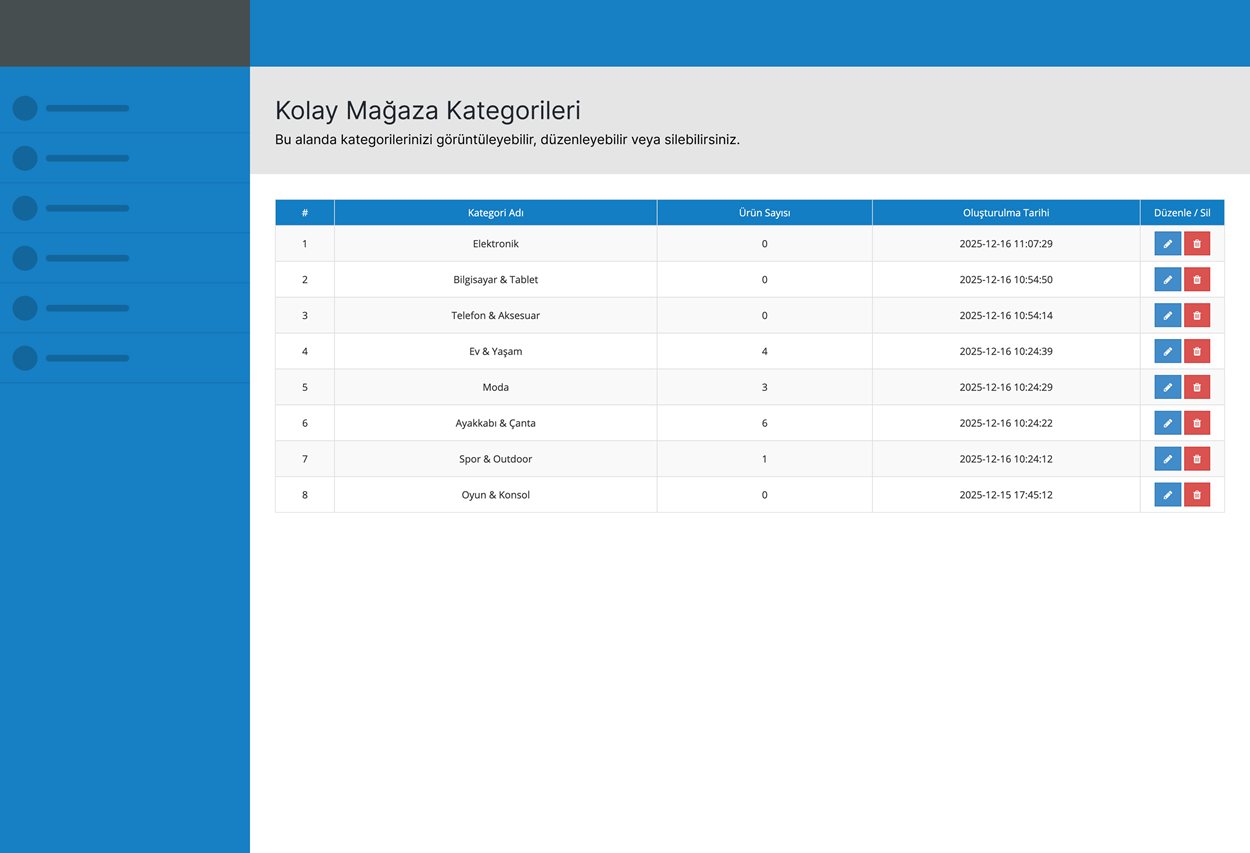Delete the Oyun & Konsol category
Image resolution: width=1250 pixels, height=853 pixels.
[x=1197, y=495]
